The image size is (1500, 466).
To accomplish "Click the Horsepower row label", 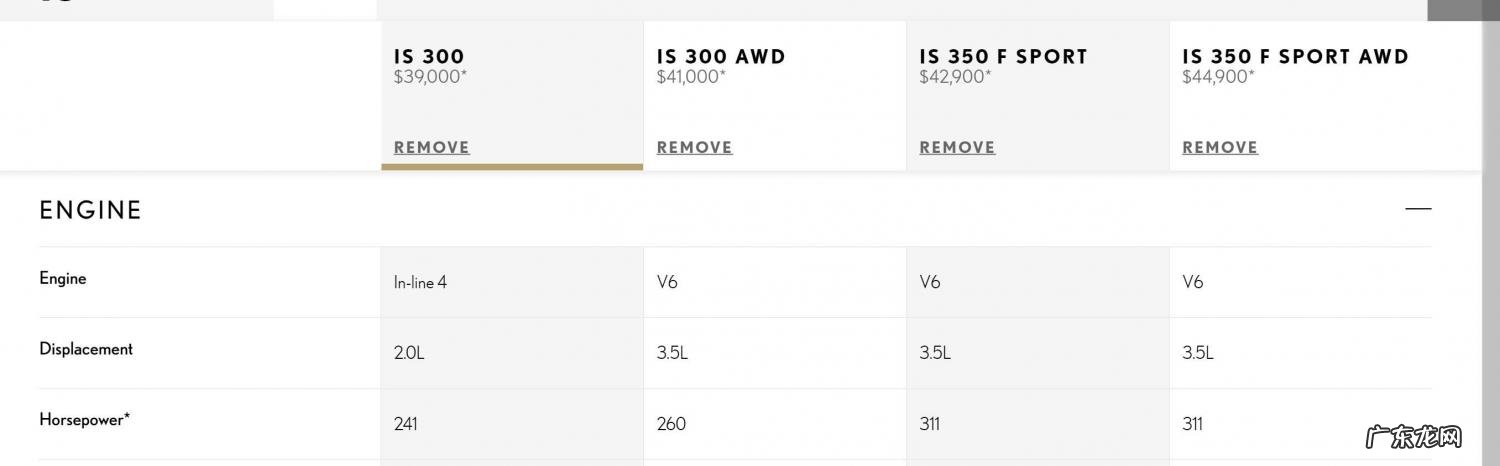I will click(x=84, y=420).
